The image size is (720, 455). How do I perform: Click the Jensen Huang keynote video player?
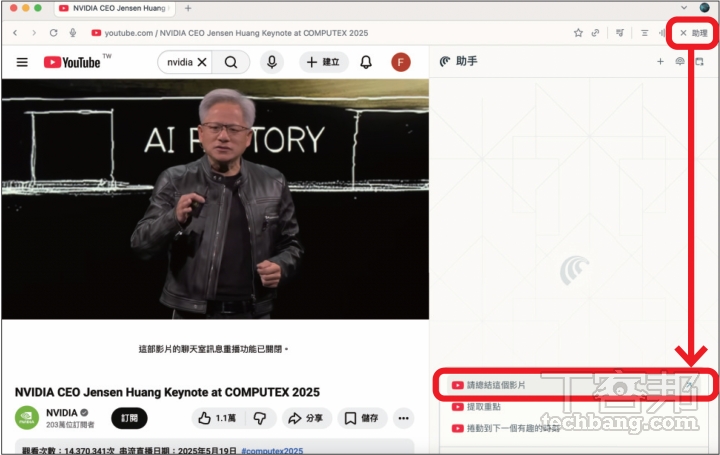pos(215,199)
